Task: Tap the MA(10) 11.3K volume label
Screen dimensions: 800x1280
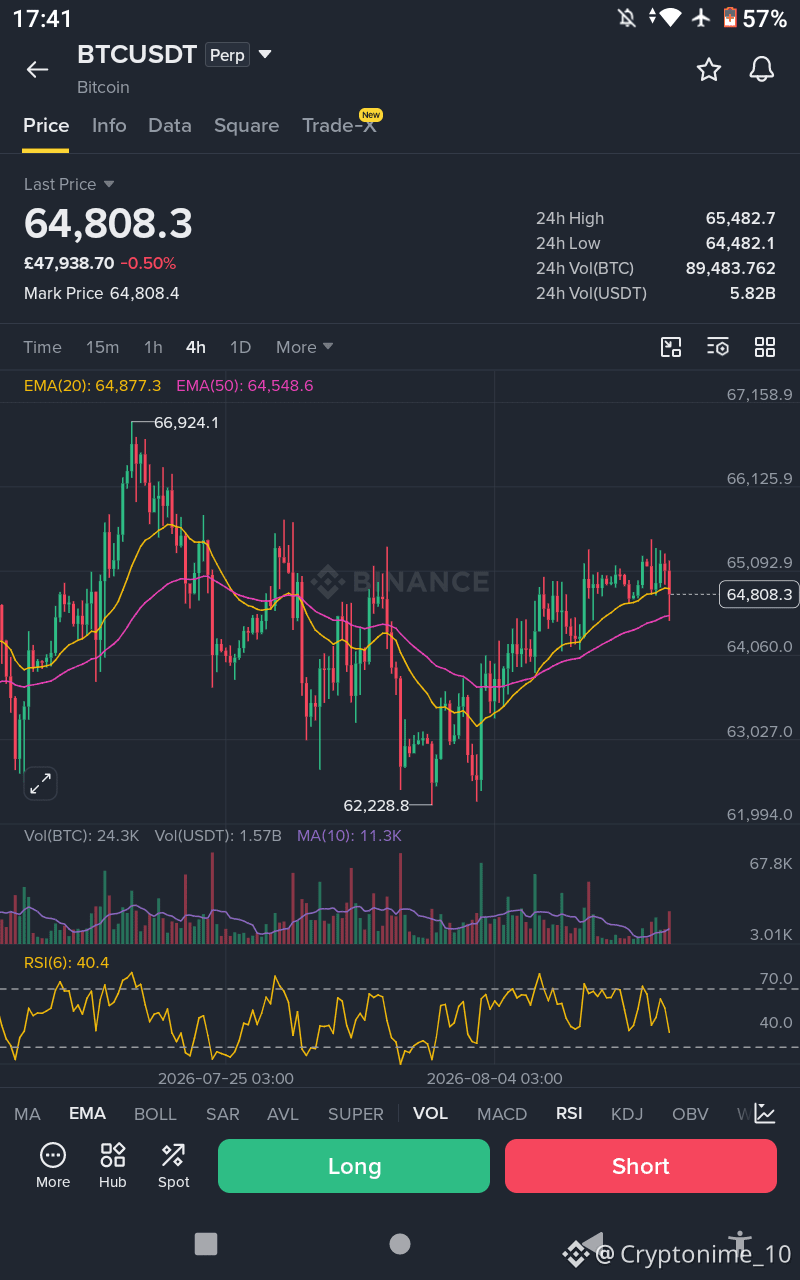Action: [x=349, y=836]
